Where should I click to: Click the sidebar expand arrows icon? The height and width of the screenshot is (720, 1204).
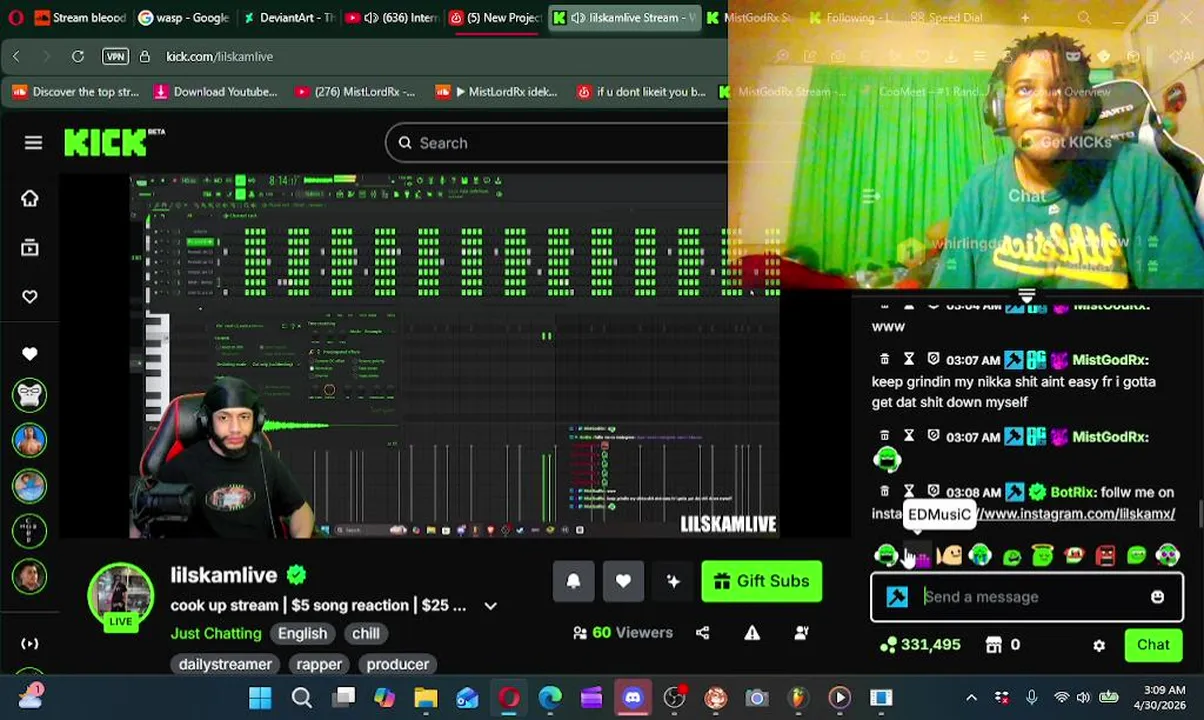(30, 643)
